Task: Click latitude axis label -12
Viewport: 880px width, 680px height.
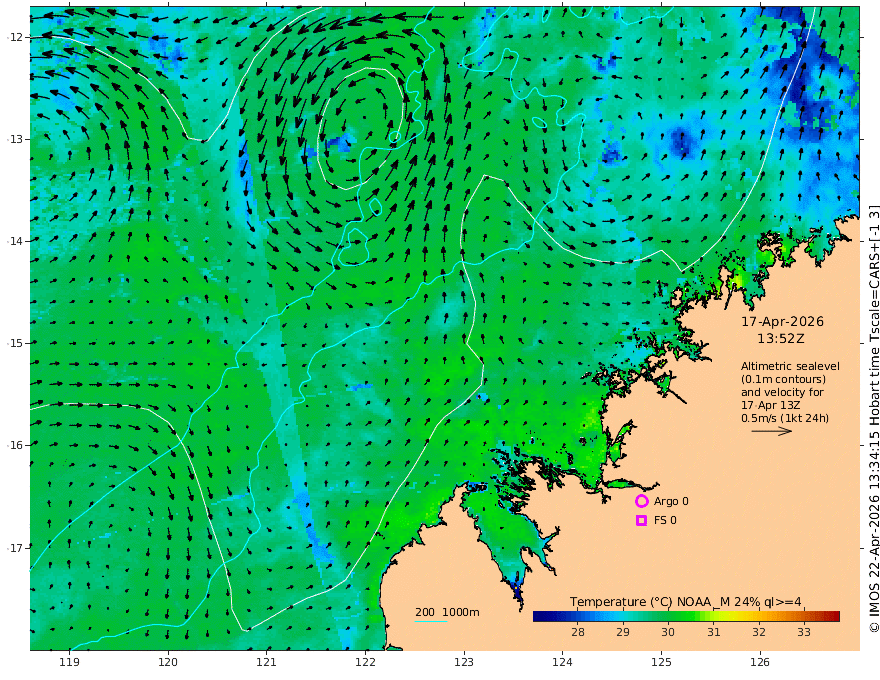Action: (x=15, y=37)
